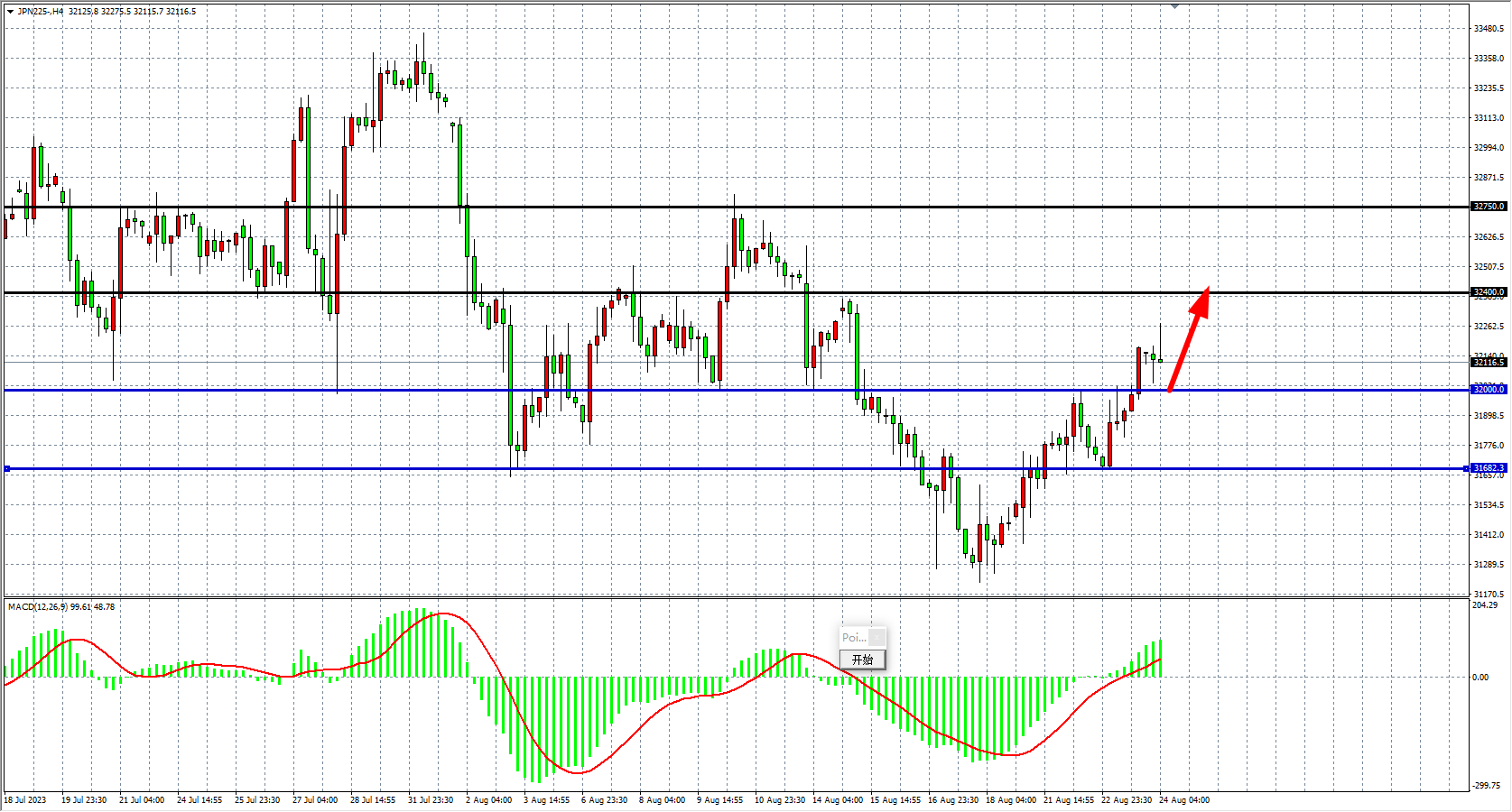The height and width of the screenshot is (812, 1512).
Task: Open the JPN225 one-click trading dropdown arrow
Action: click(10, 12)
